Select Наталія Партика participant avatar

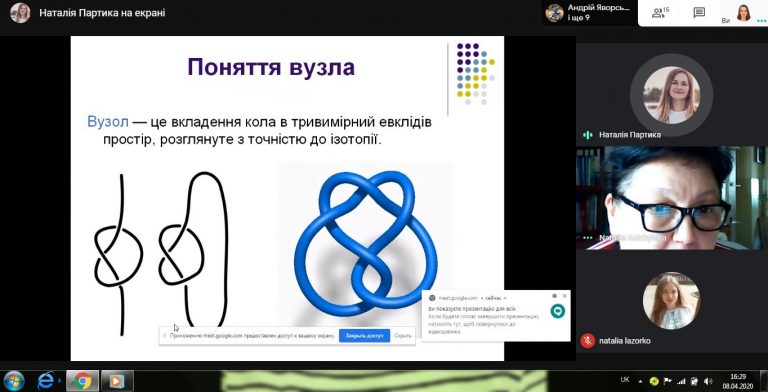click(x=671, y=95)
